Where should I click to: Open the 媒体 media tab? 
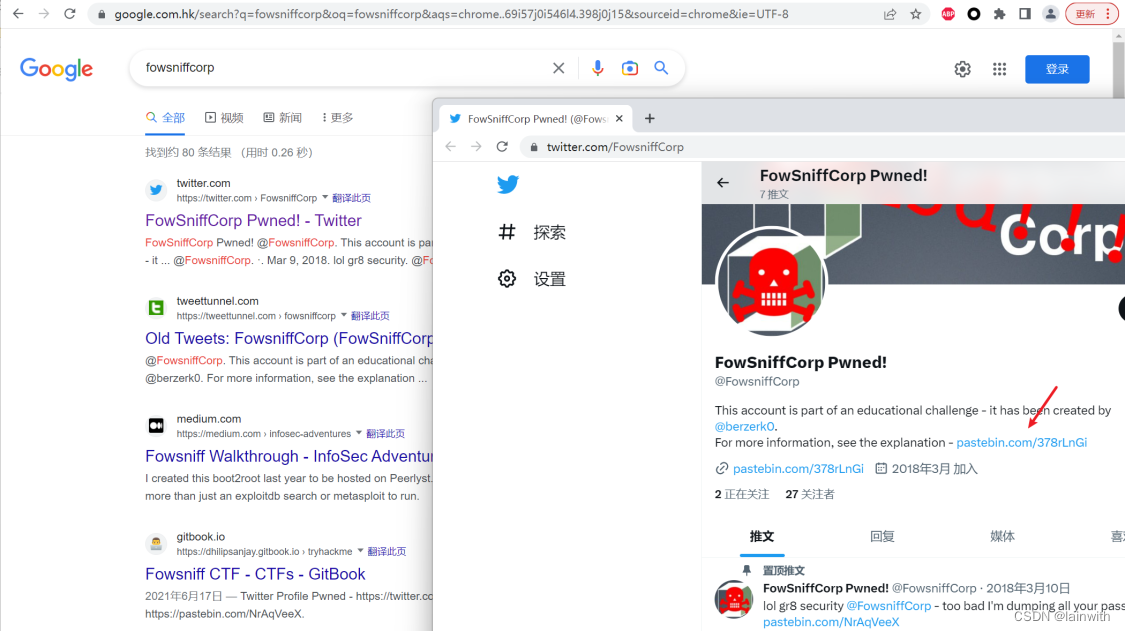click(1002, 536)
